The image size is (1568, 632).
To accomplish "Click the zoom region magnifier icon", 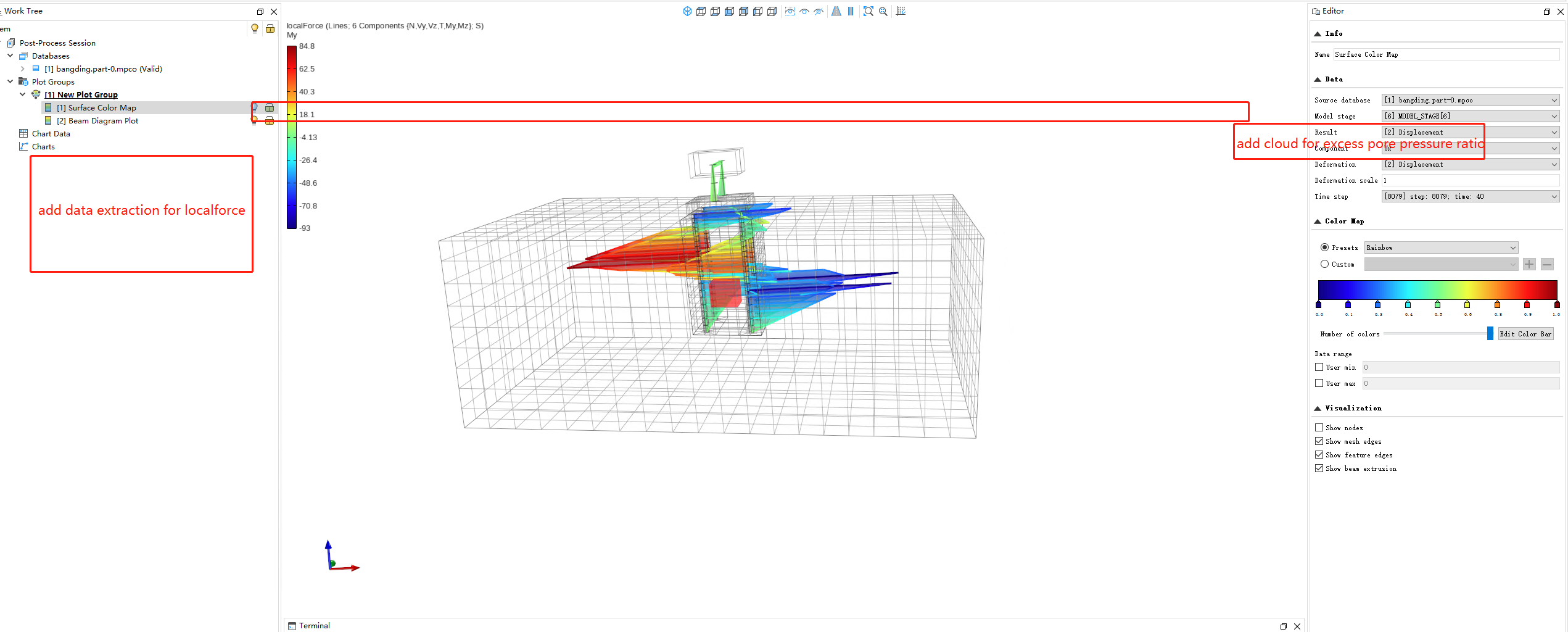I will click(883, 11).
